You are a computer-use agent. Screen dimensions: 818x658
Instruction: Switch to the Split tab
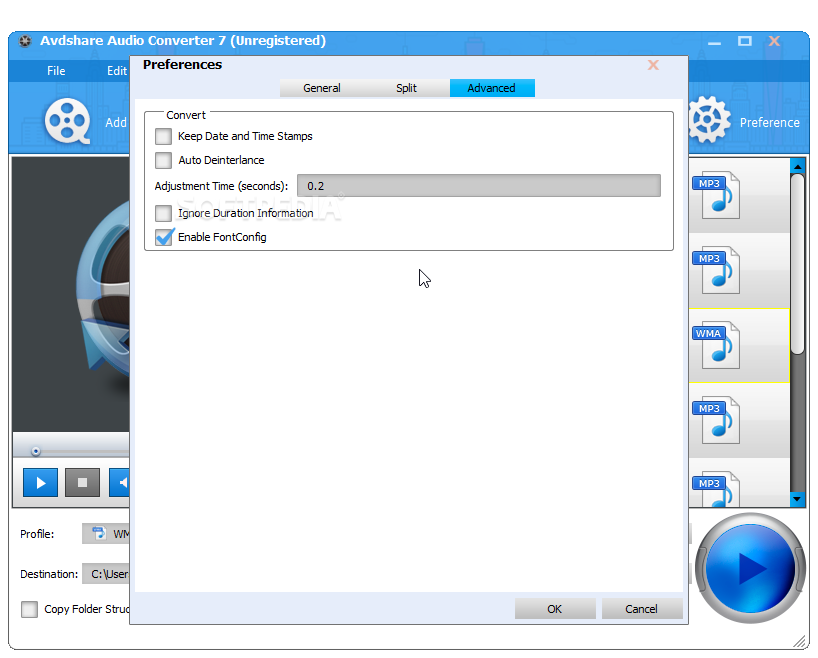[406, 88]
